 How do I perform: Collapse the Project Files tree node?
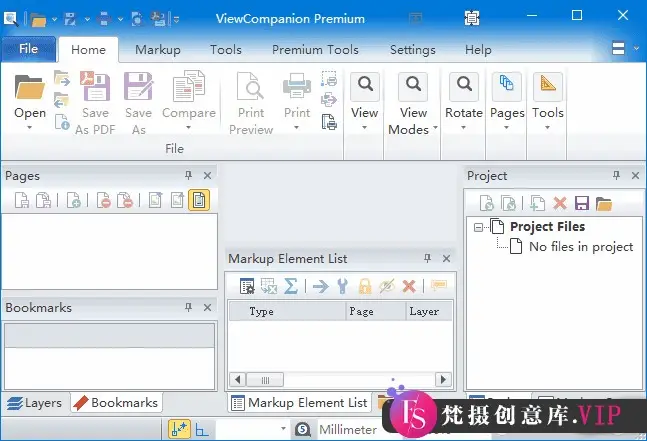[478, 227]
